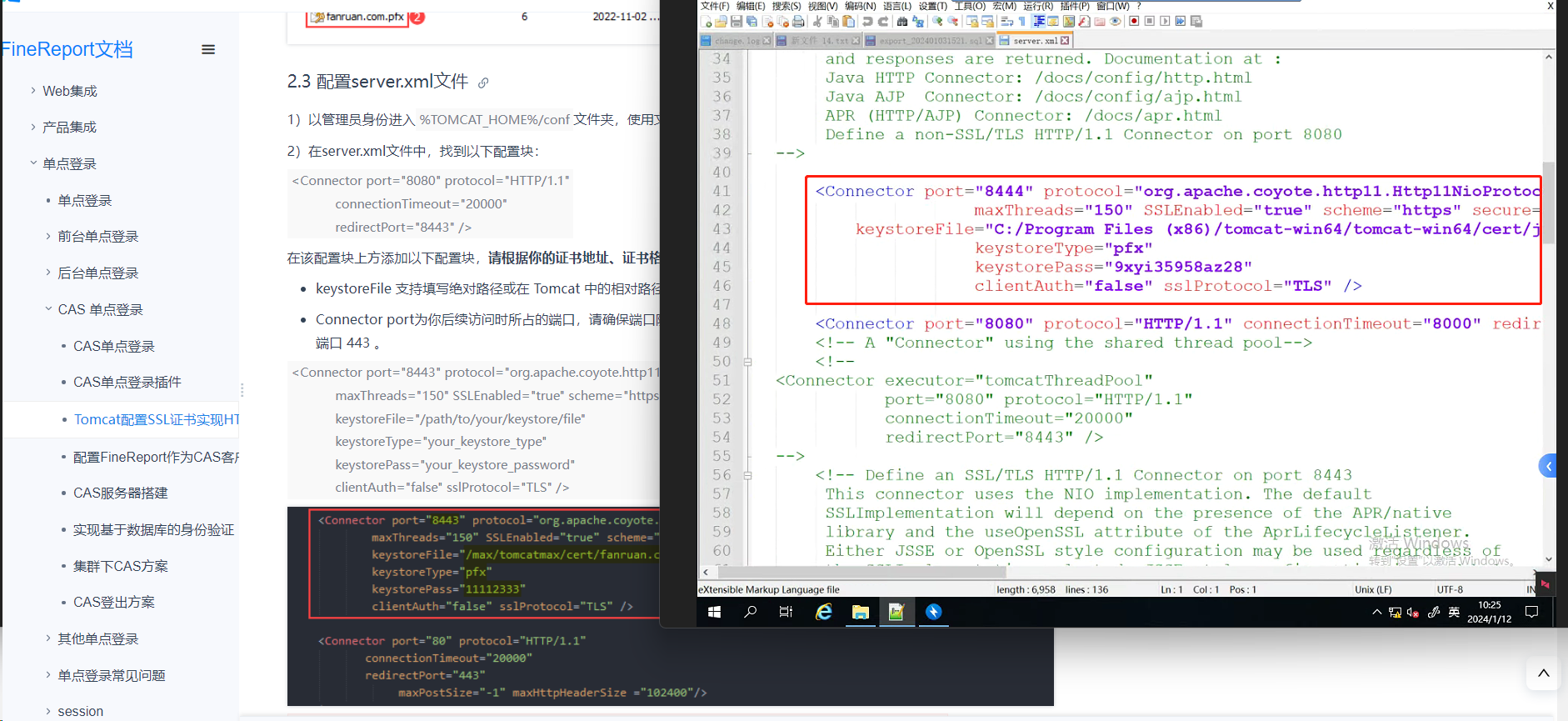Image resolution: width=1568 pixels, height=721 pixels.
Task: Click the Synchronize horizontal scrolling icon
Action: [x=987, y=21]
